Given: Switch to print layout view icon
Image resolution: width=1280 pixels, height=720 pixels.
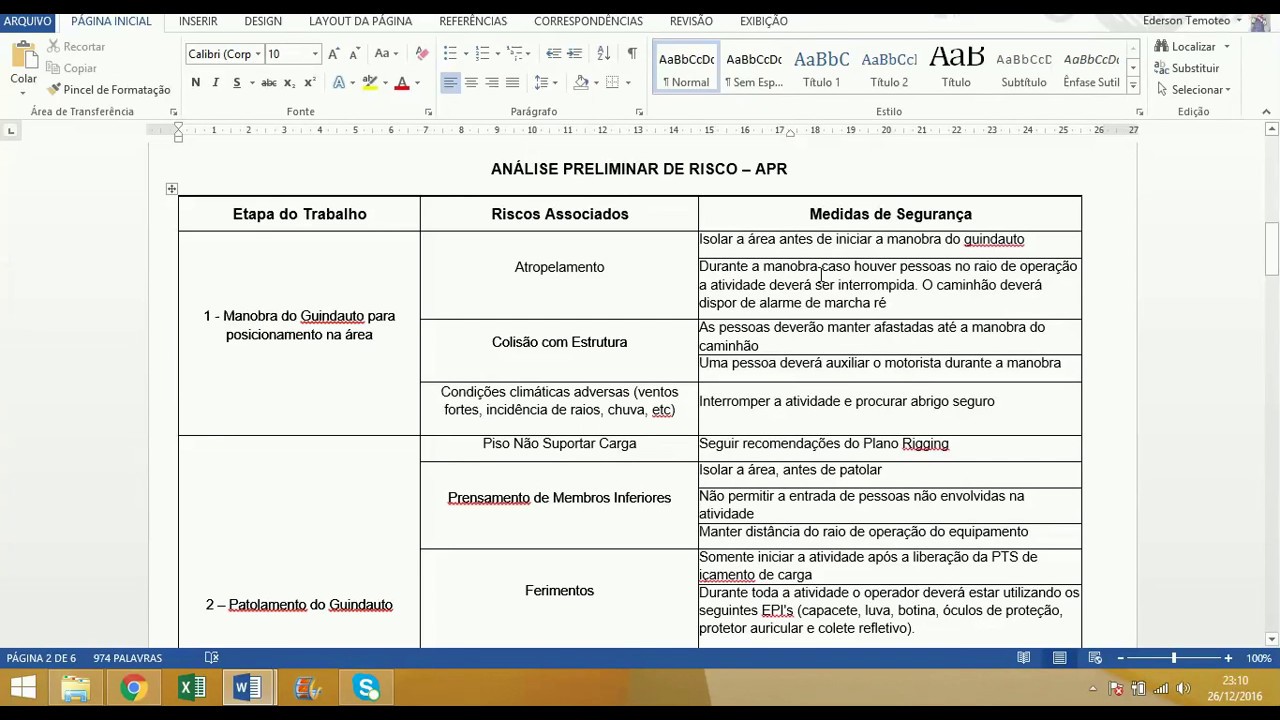Looking at the screenshot, I should pyautogui.click(x=1060, y=658).
